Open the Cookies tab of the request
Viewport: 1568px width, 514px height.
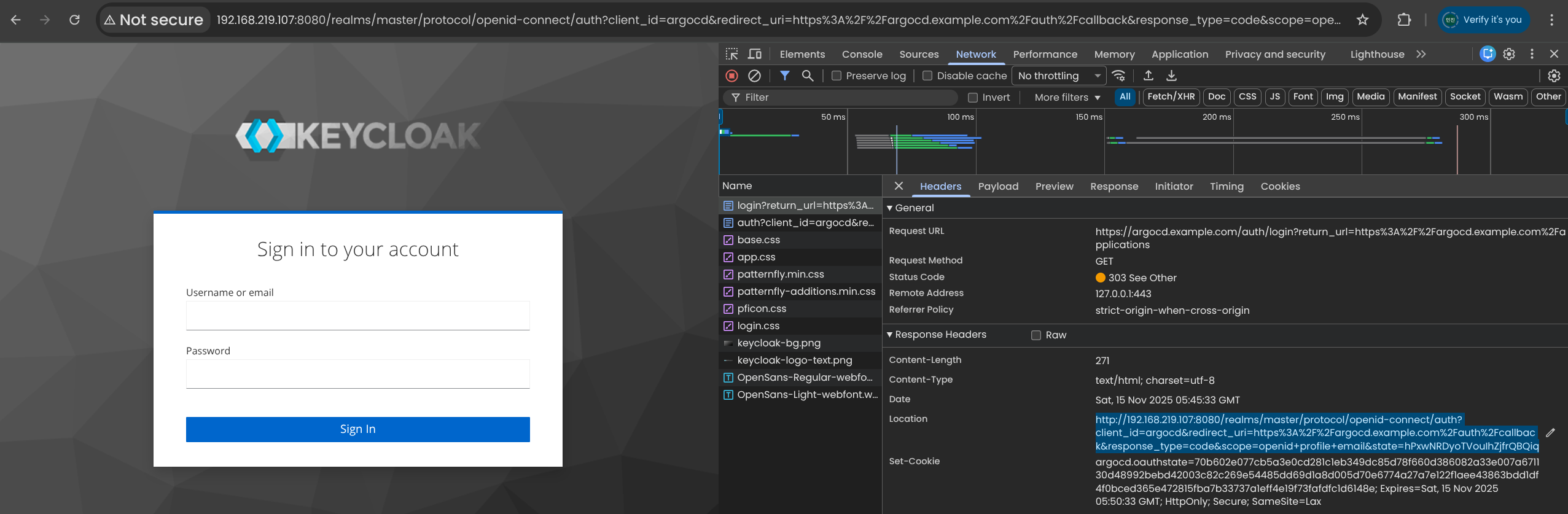tap(1280, 186)
